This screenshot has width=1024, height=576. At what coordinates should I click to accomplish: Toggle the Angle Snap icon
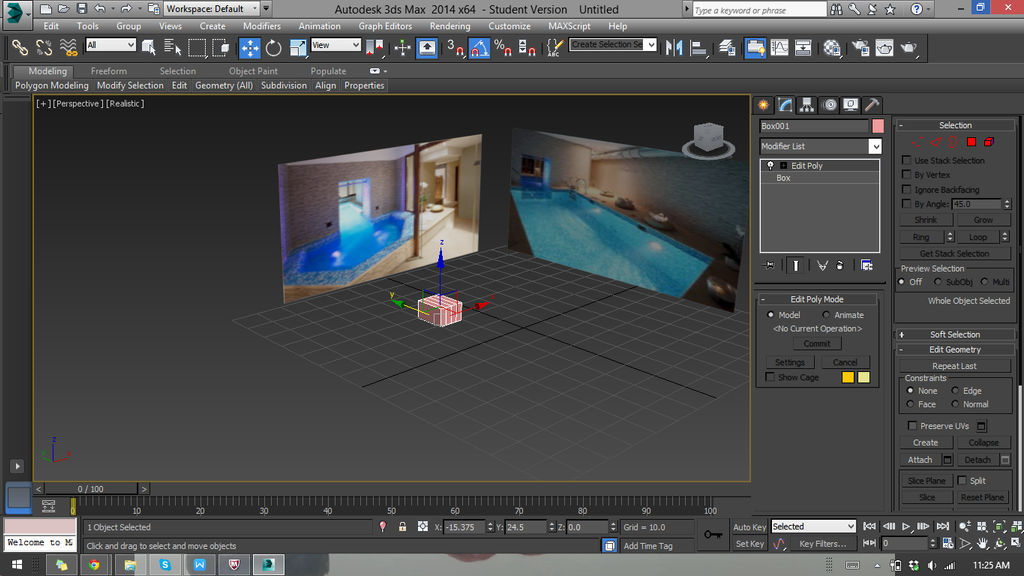[479, 48]
